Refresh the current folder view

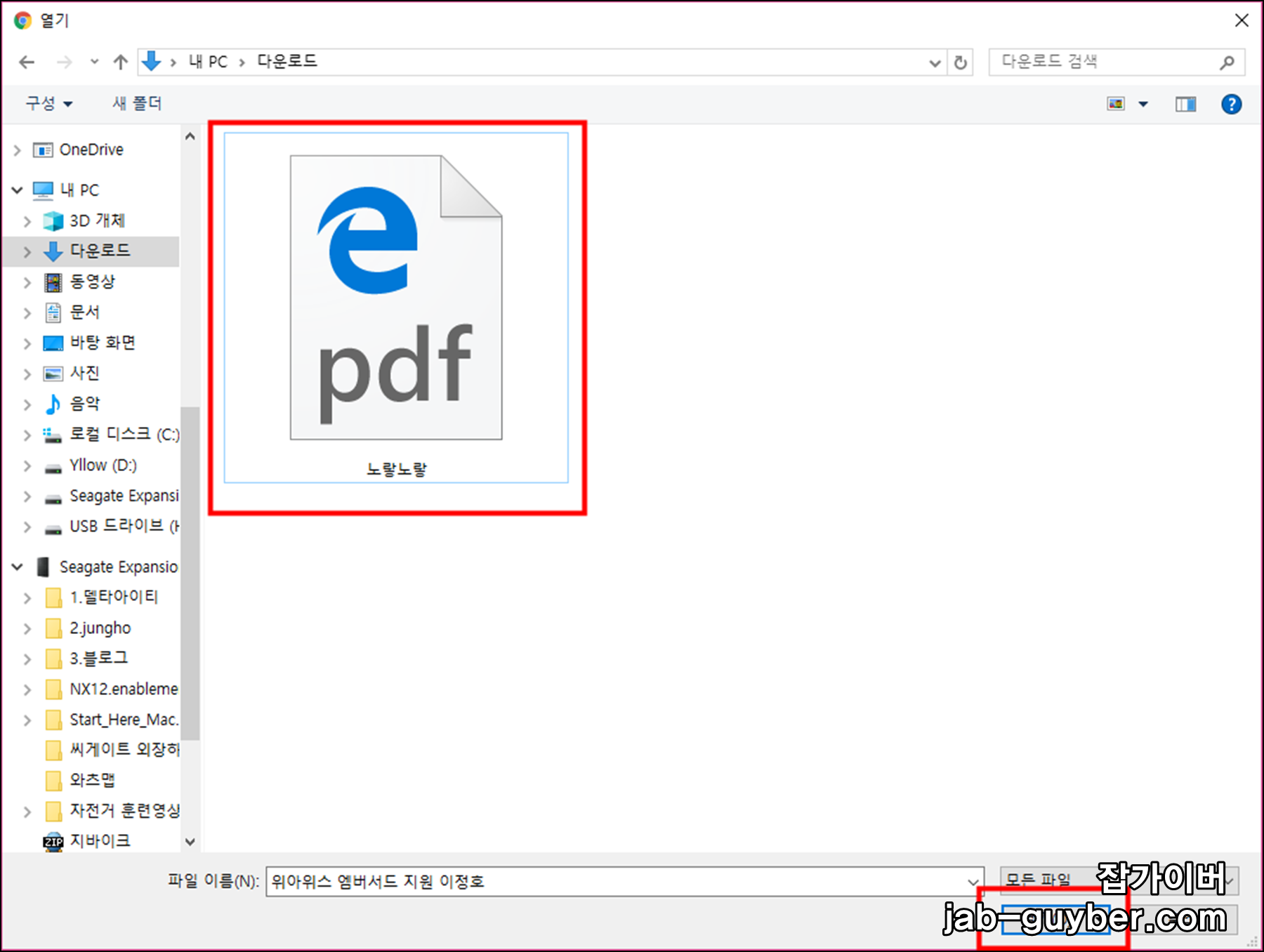point(960,63)
